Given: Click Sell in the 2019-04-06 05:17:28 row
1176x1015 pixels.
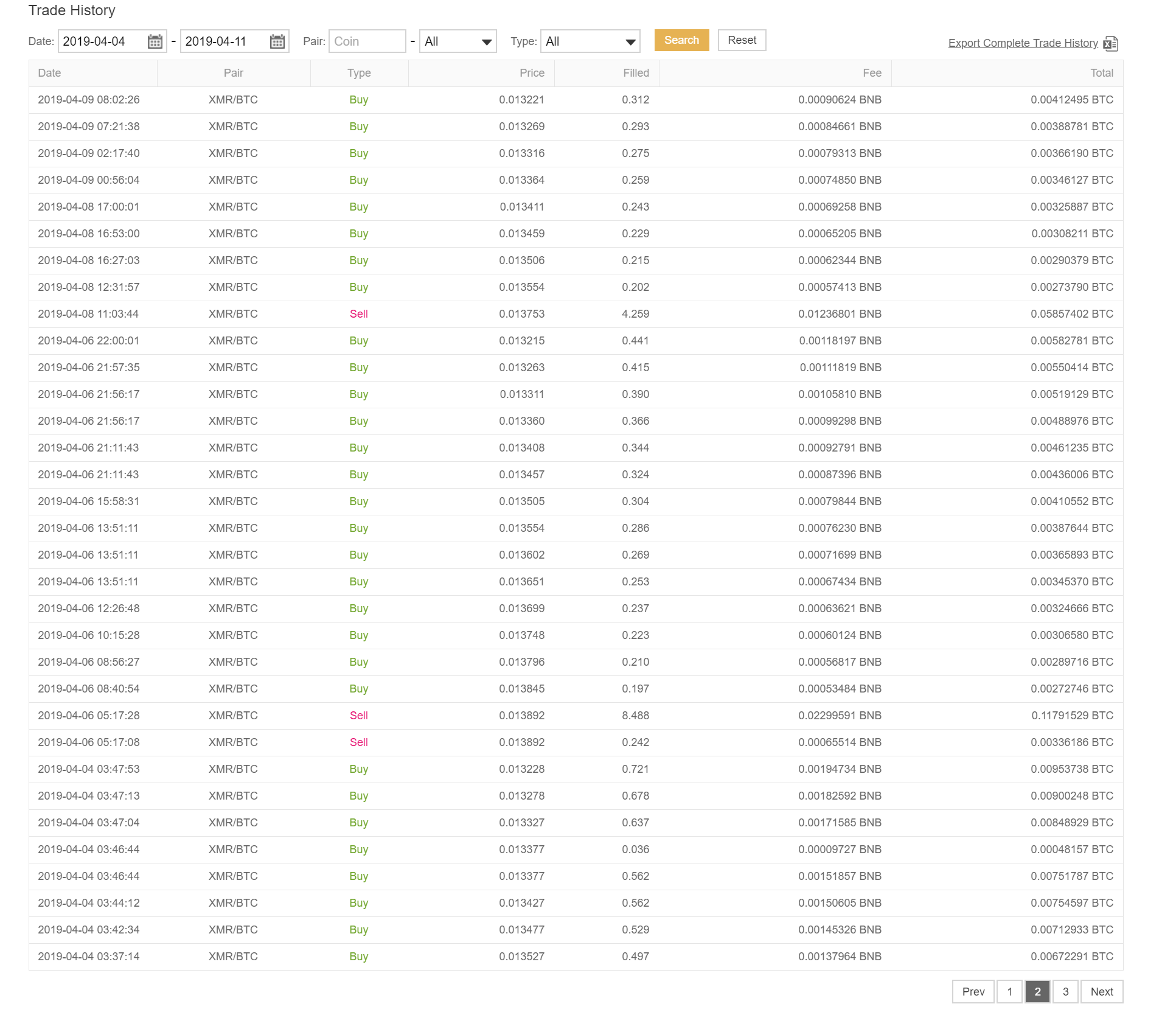Looking at the screenshot, I should tap(359, 716).
